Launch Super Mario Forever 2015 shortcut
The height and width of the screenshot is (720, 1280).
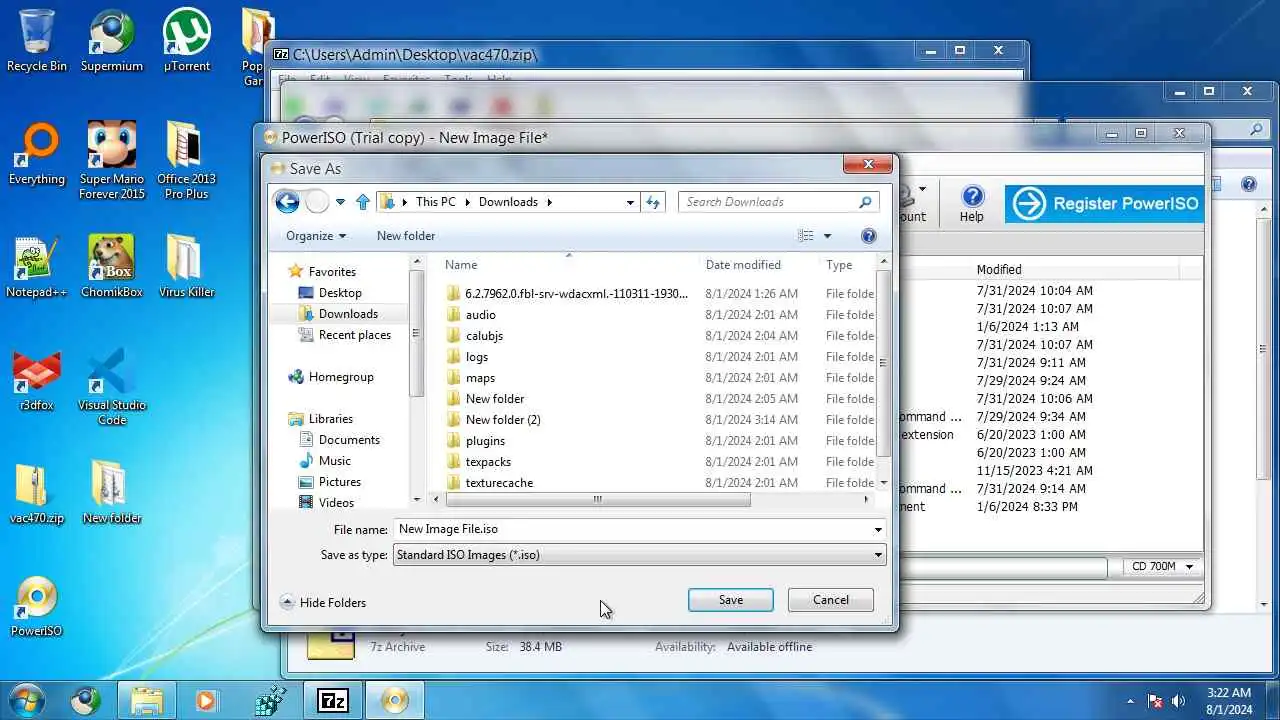tap(112, 160)
